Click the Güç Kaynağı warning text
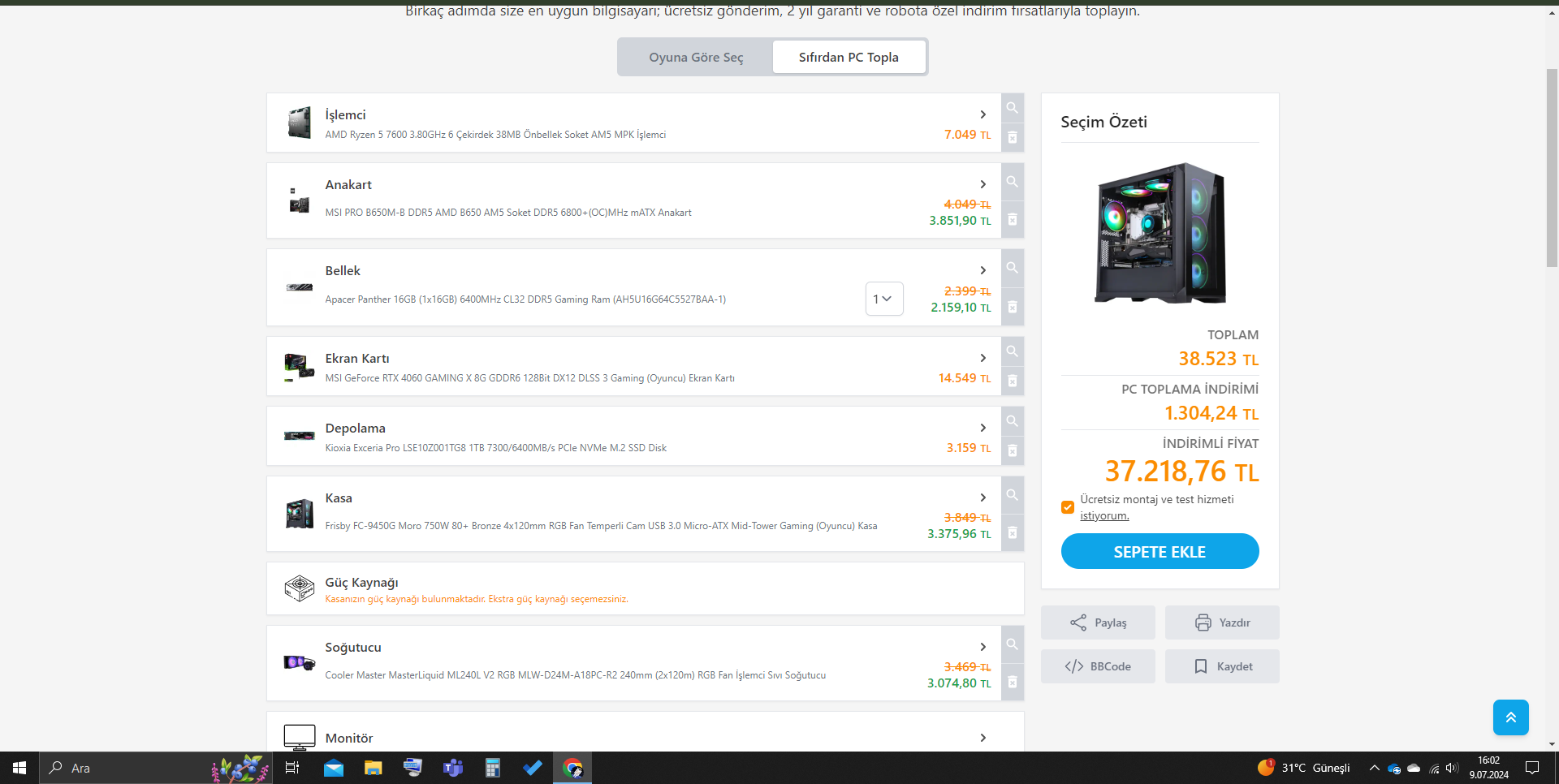The width and height of the screenshot is (1559, 784). click(477, 599)
